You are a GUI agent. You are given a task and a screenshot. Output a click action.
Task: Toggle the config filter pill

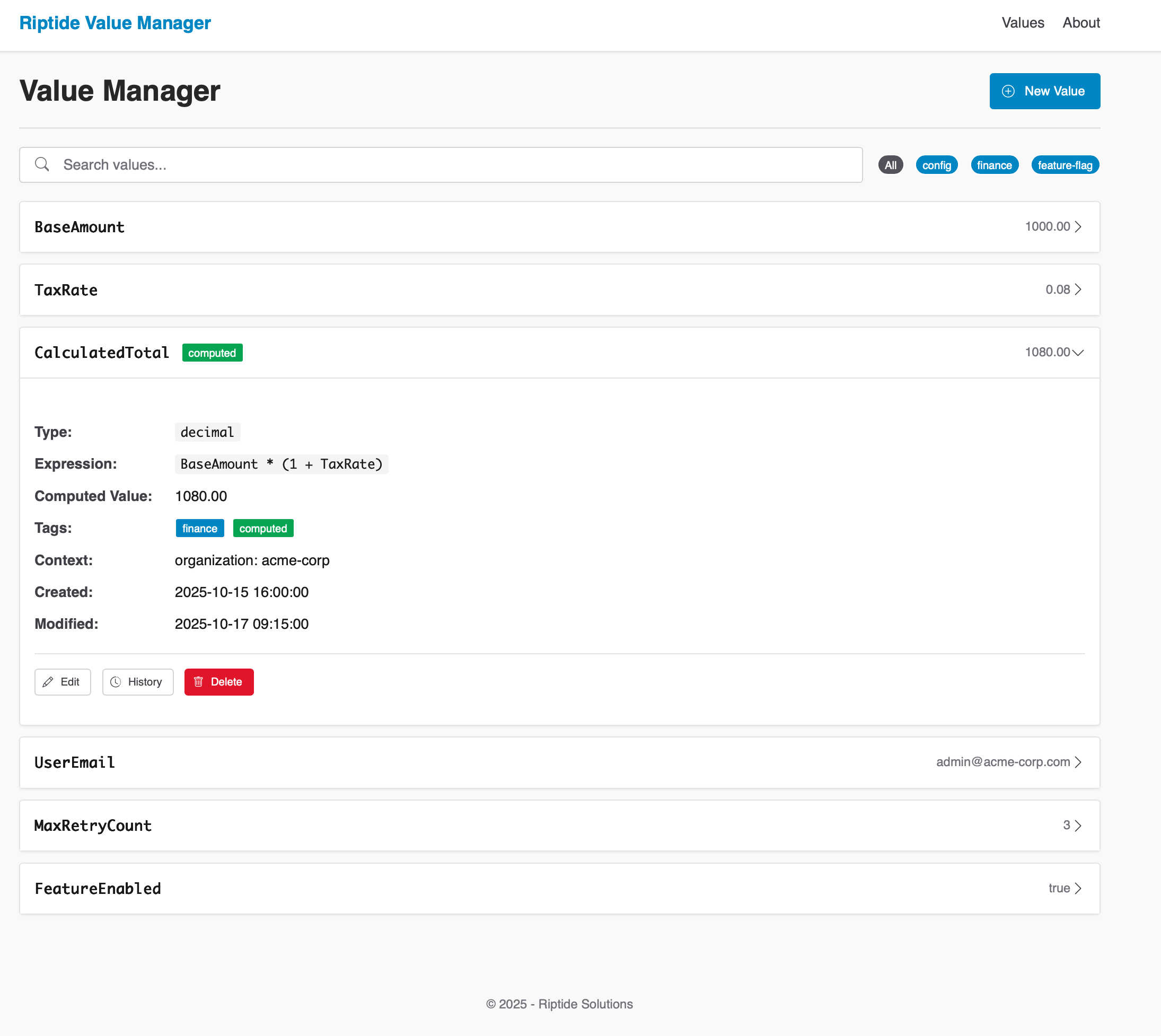pyautogui.click(x=936, y=165)
